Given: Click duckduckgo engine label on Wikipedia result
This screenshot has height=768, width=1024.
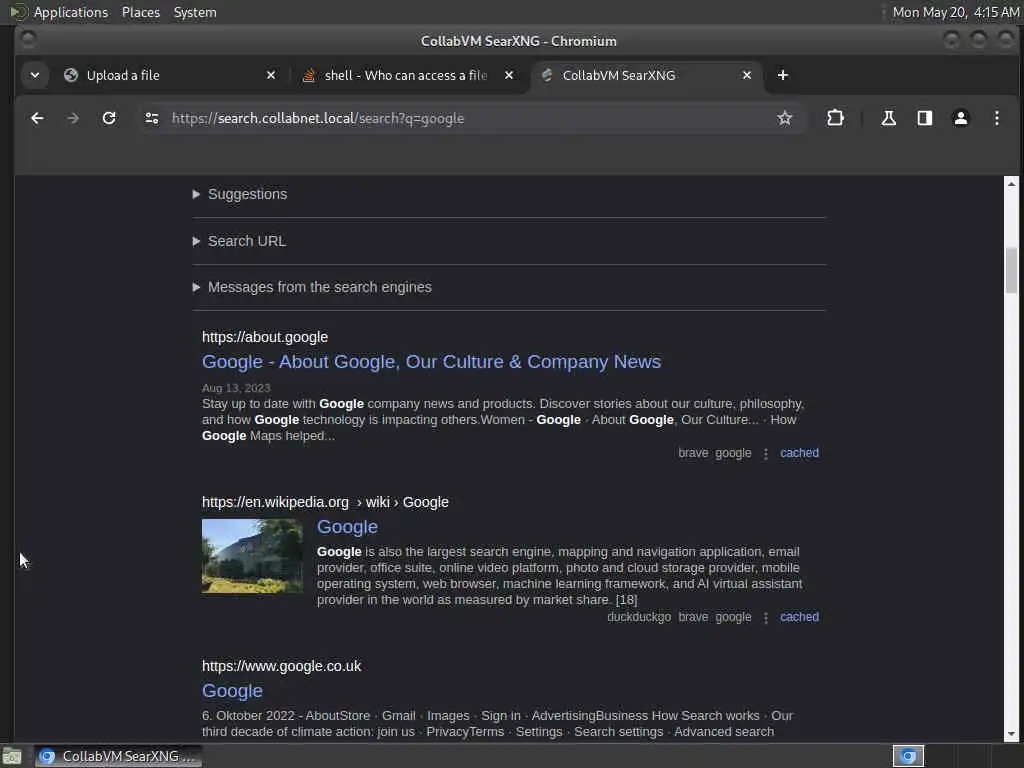Looking at the screenshot, I should (639, 616).
